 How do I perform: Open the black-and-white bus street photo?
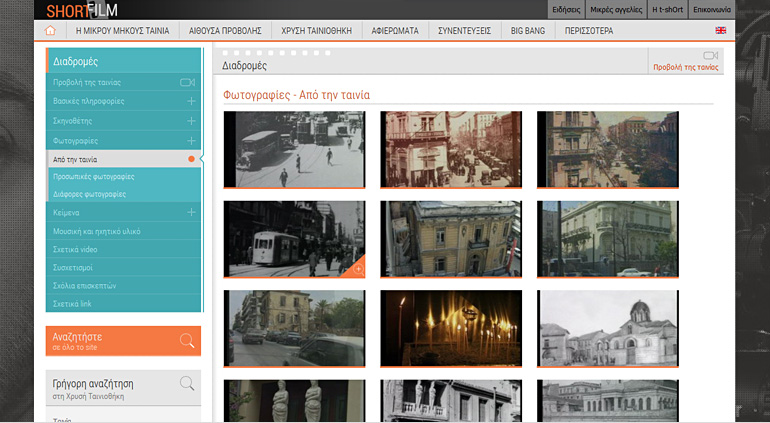tap(294, 149)
